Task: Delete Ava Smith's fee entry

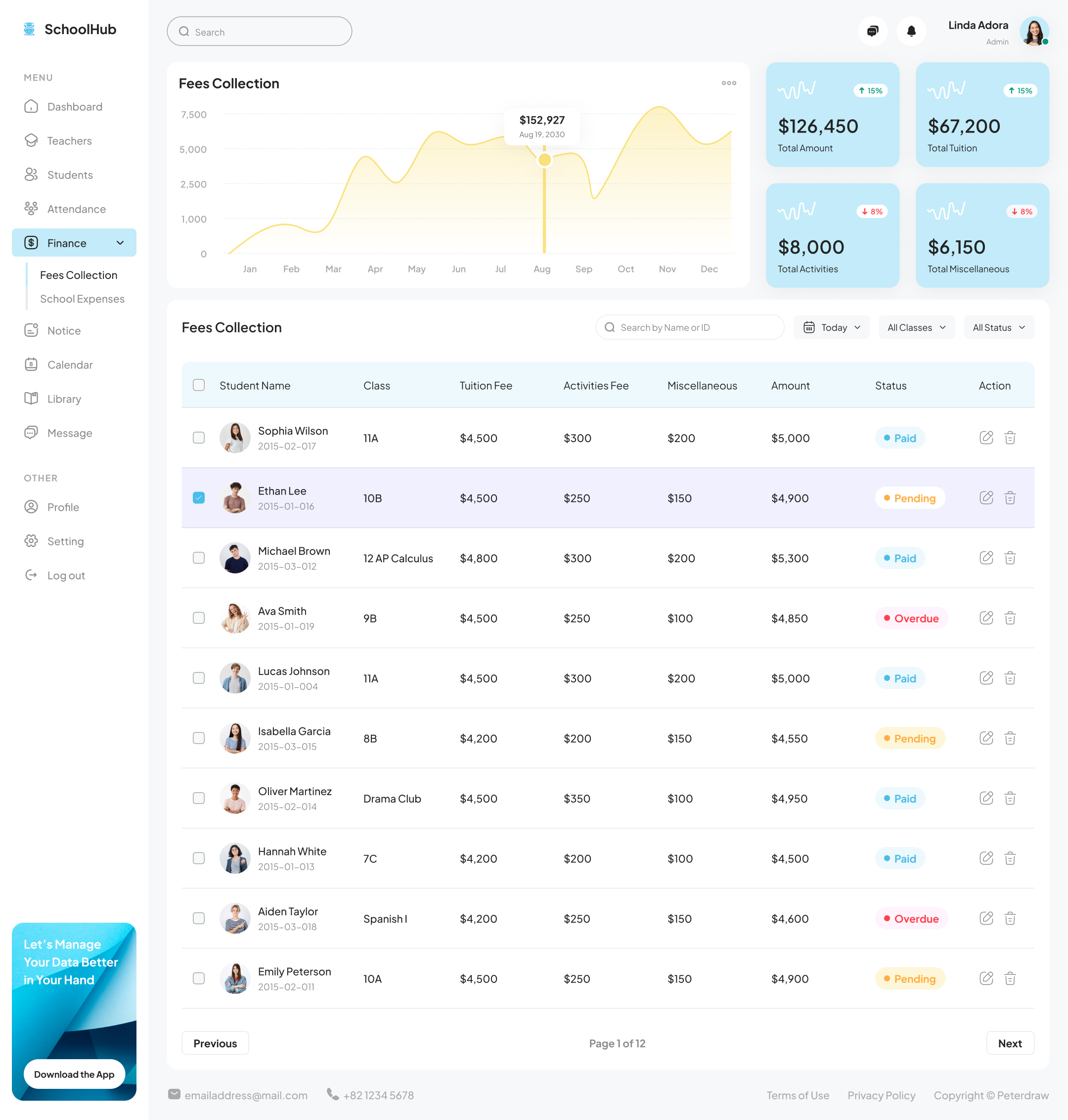Action: (1011, 618)
